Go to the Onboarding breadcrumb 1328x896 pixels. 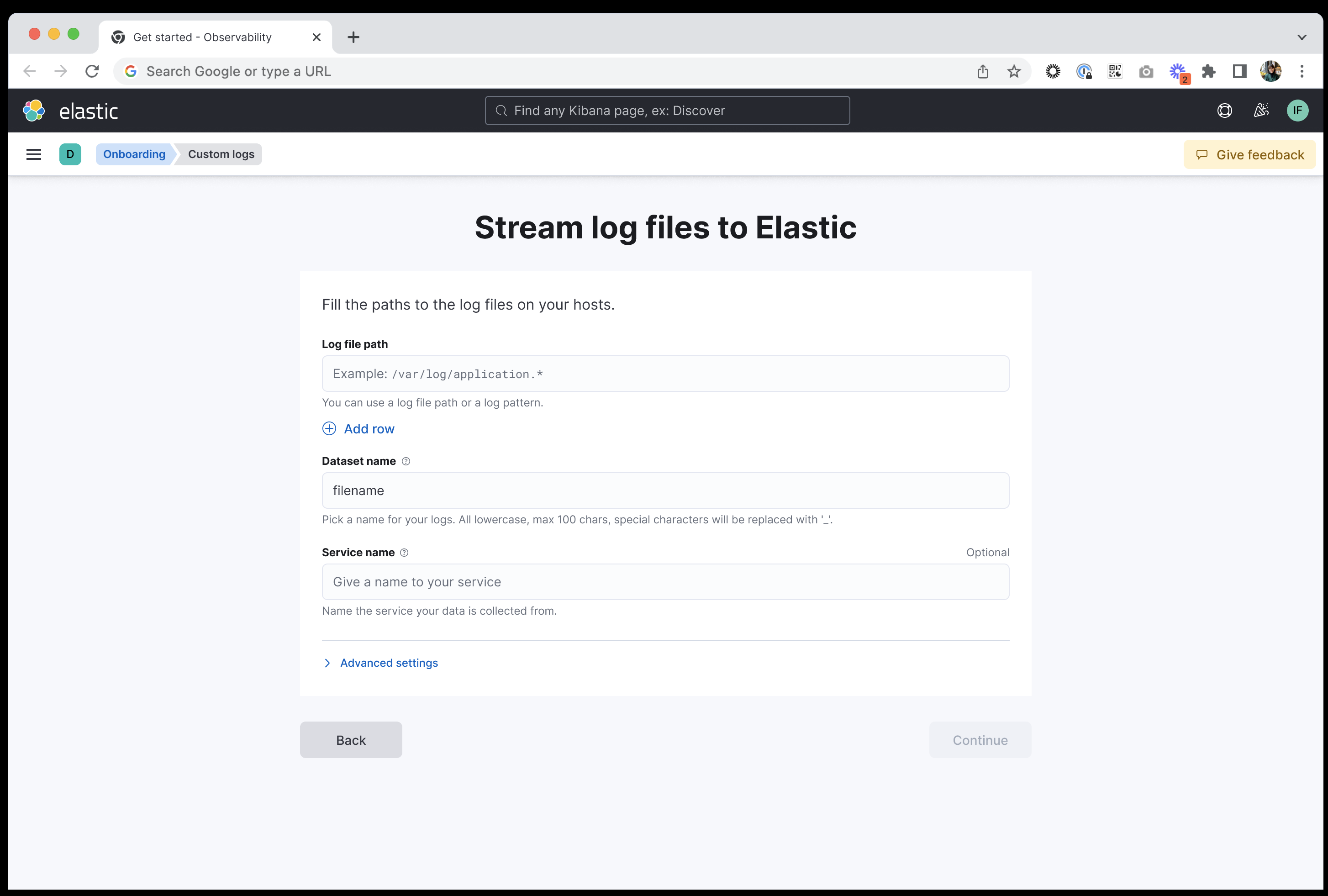coord(134,154)
